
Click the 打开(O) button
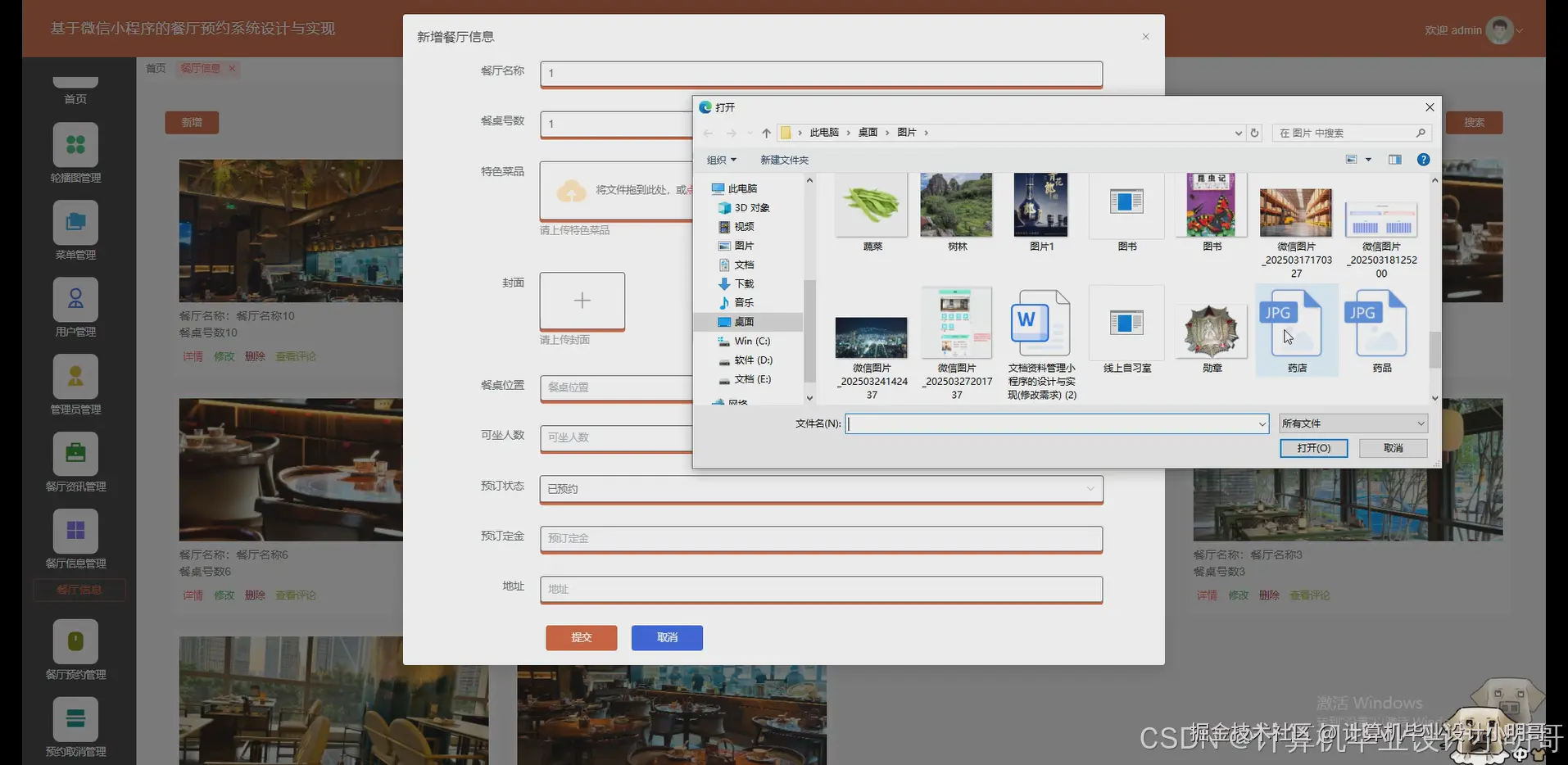(x=1313, y=448)
